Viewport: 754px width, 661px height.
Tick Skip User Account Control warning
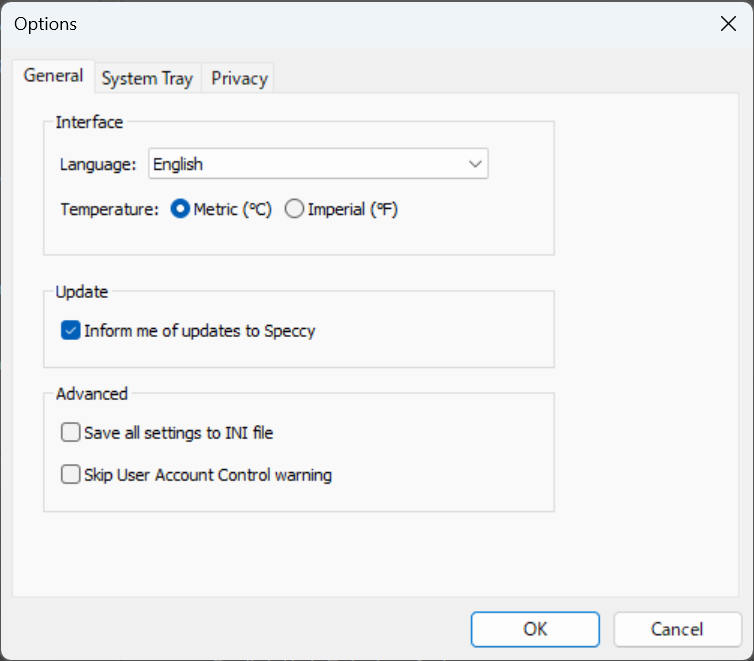coord(71,475)
